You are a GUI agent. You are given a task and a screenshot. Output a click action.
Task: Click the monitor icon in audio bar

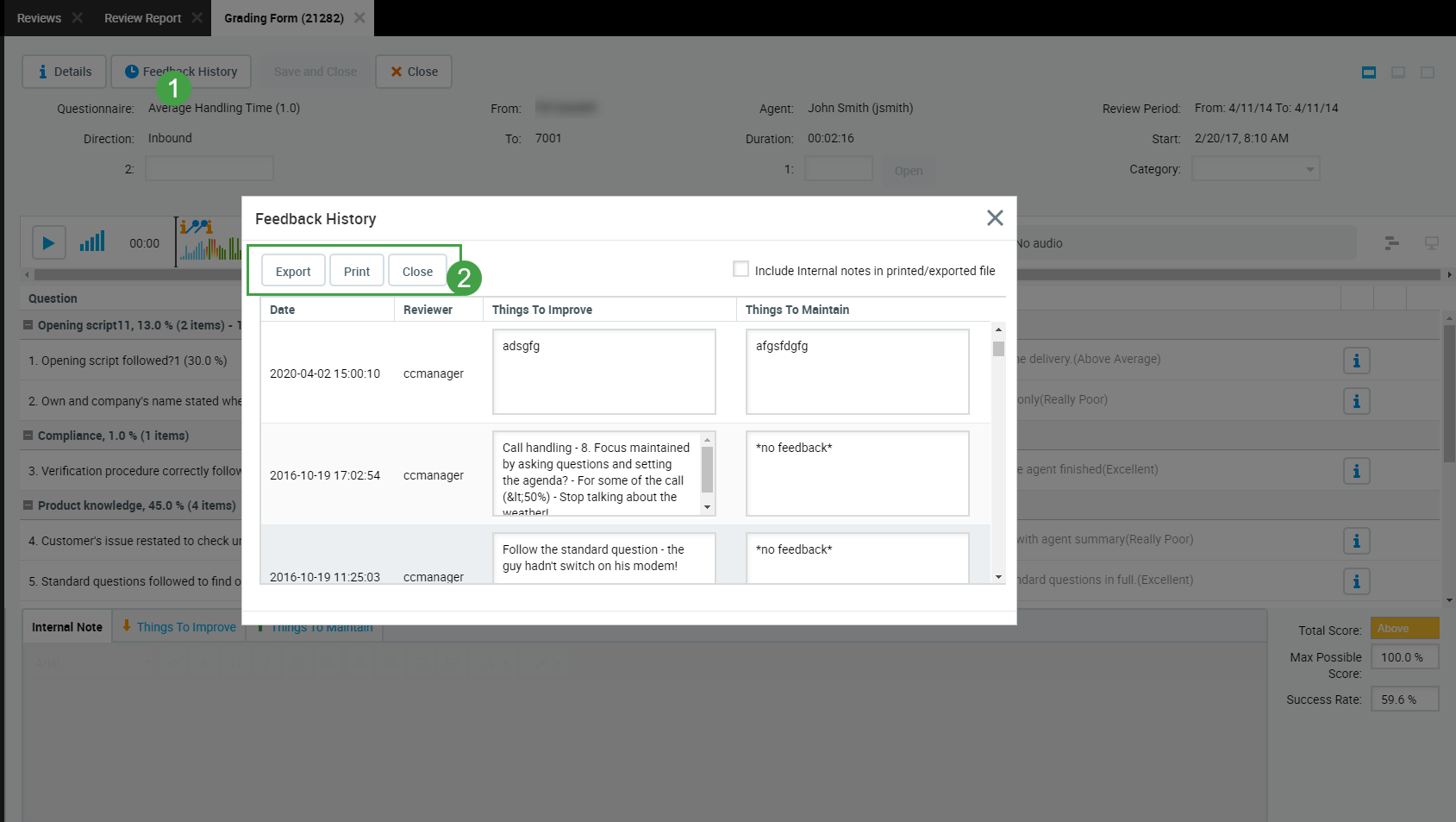click(x=1431, y=243)
